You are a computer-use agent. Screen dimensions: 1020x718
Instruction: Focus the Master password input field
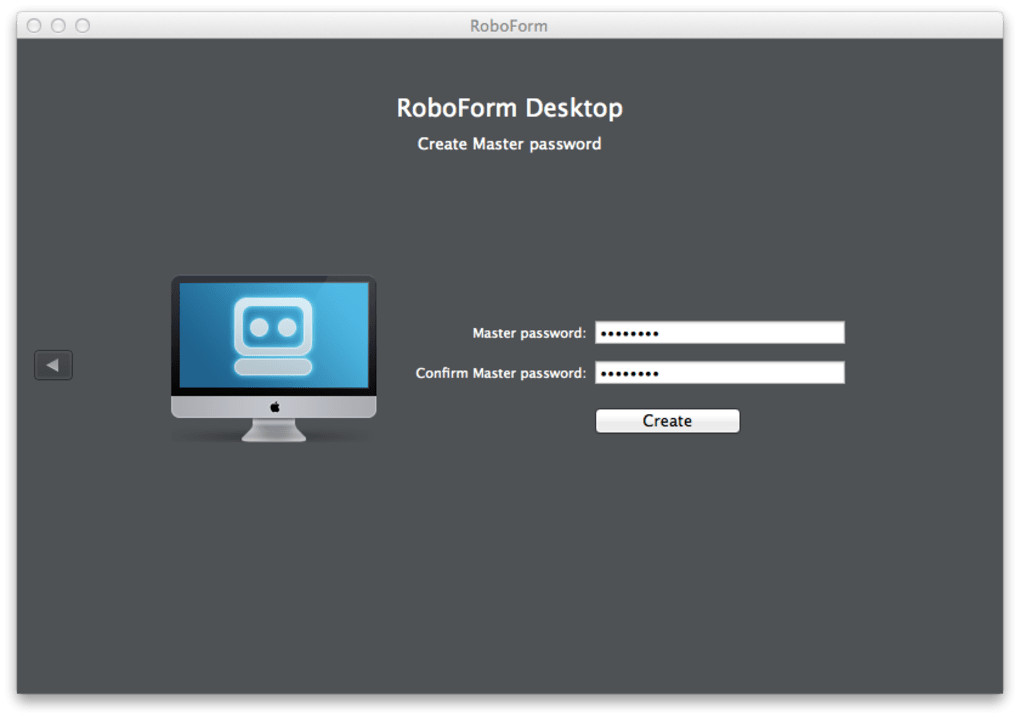point(719,332)
